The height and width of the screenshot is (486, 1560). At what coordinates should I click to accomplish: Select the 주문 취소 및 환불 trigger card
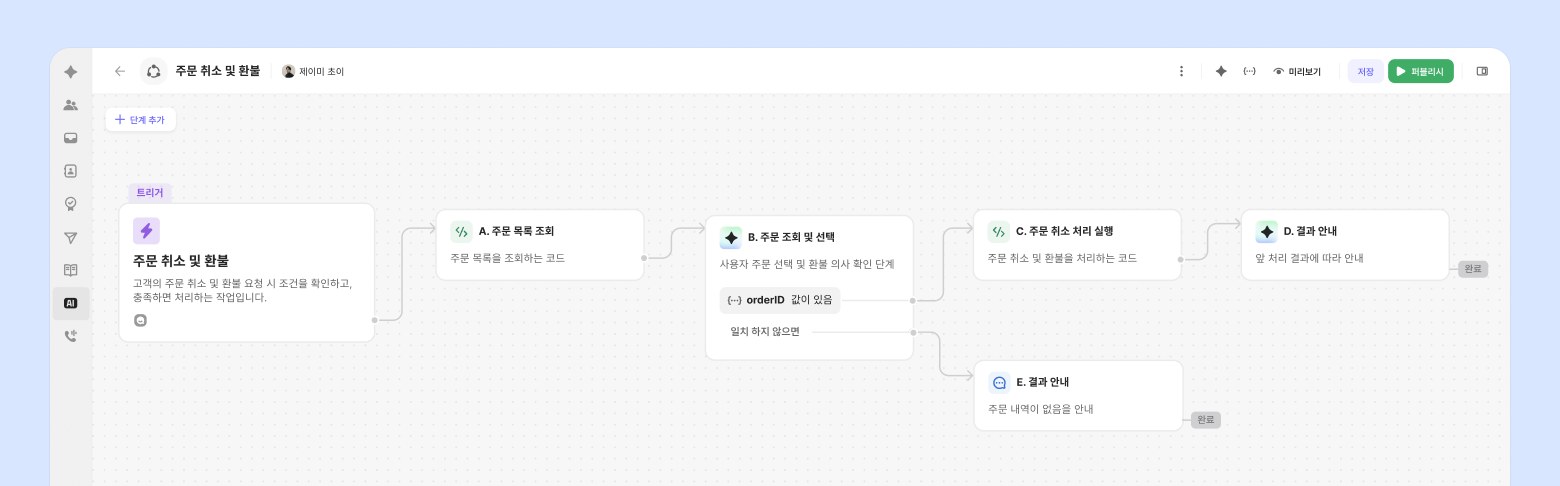(246, 272)
